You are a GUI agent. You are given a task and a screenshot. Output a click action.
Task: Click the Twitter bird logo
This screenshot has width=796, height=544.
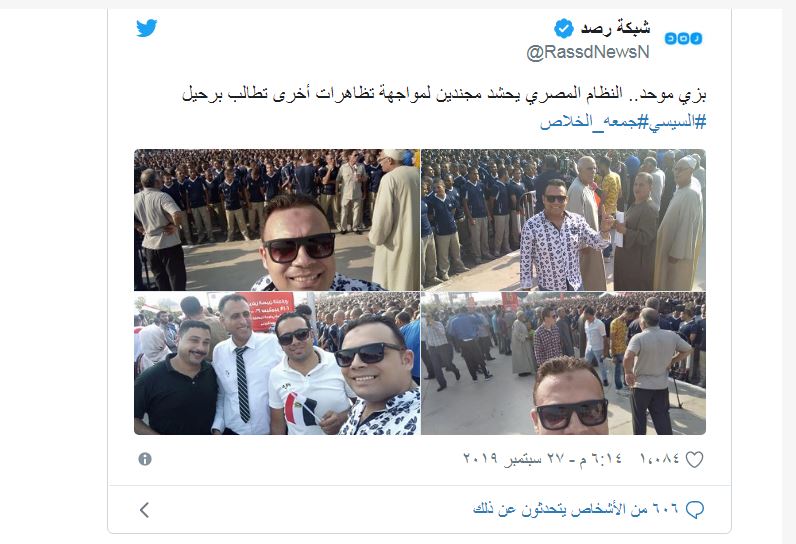point(146,28)
